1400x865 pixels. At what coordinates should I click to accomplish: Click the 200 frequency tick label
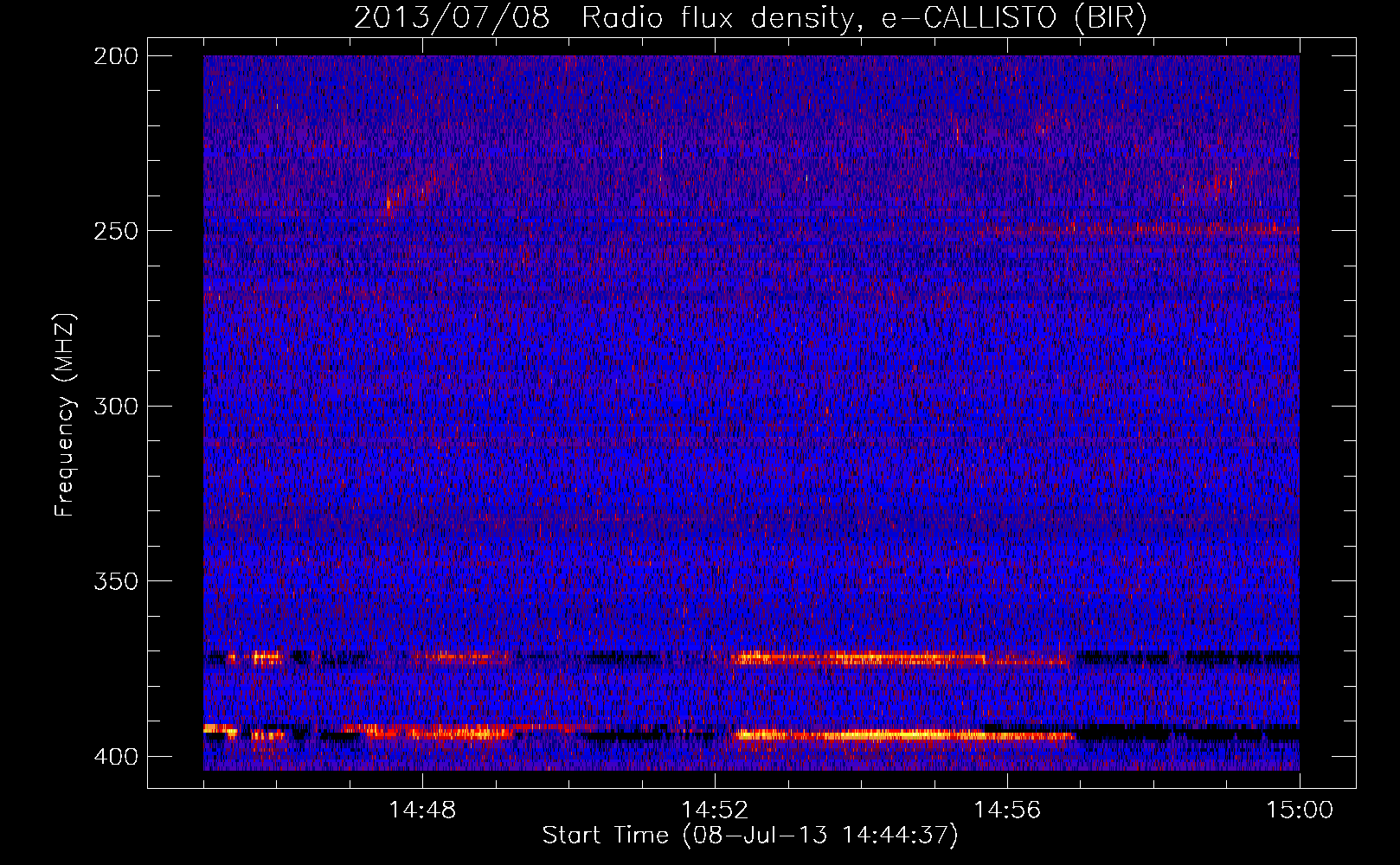[116, 56]
